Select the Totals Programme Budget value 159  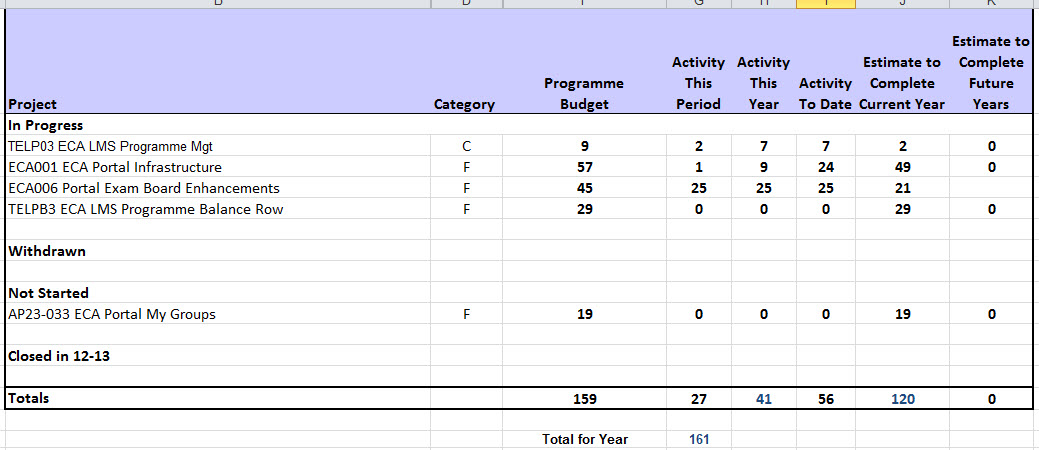(x=585, y=399)
